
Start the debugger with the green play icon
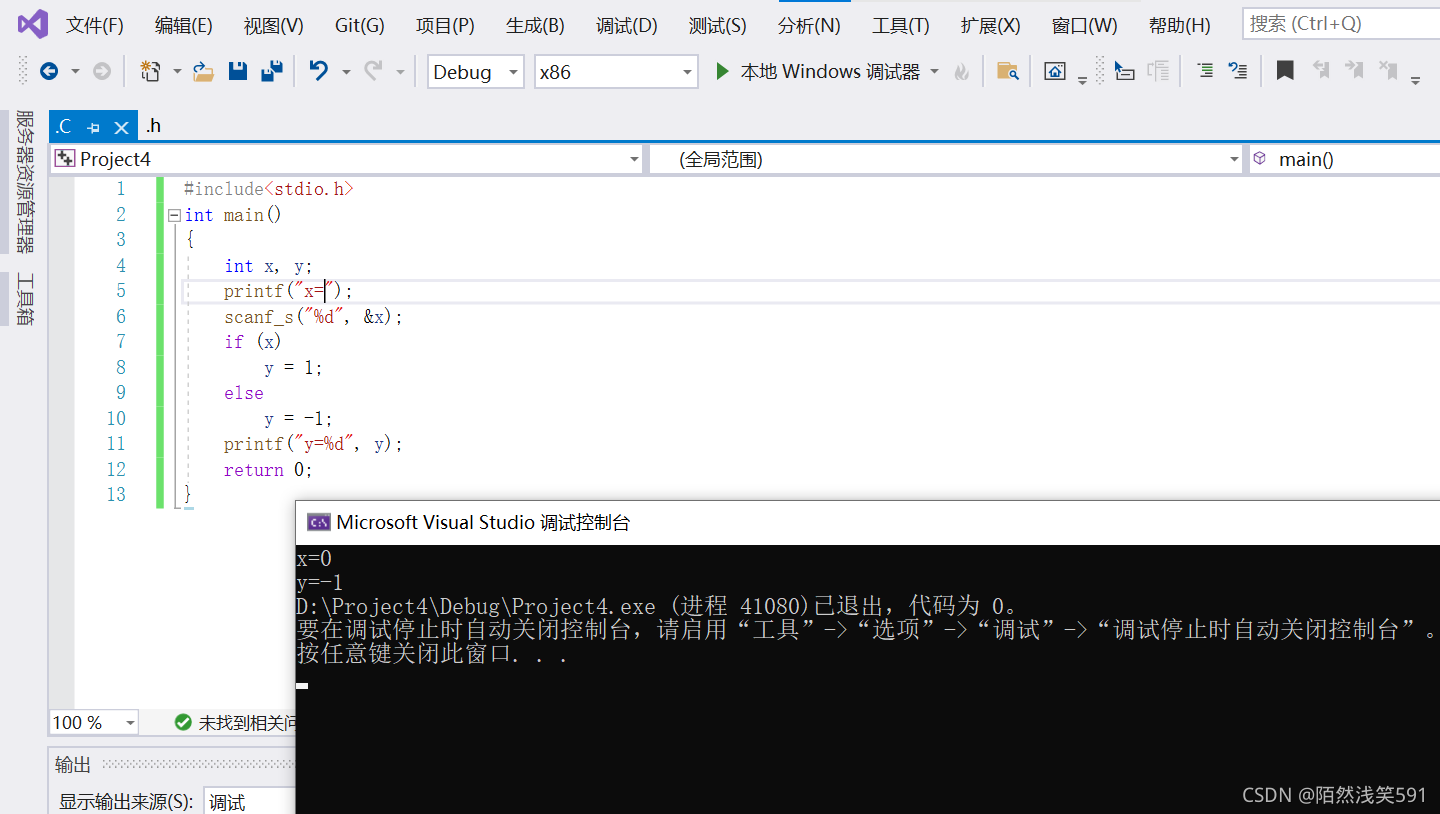click(x=722, y=71)
